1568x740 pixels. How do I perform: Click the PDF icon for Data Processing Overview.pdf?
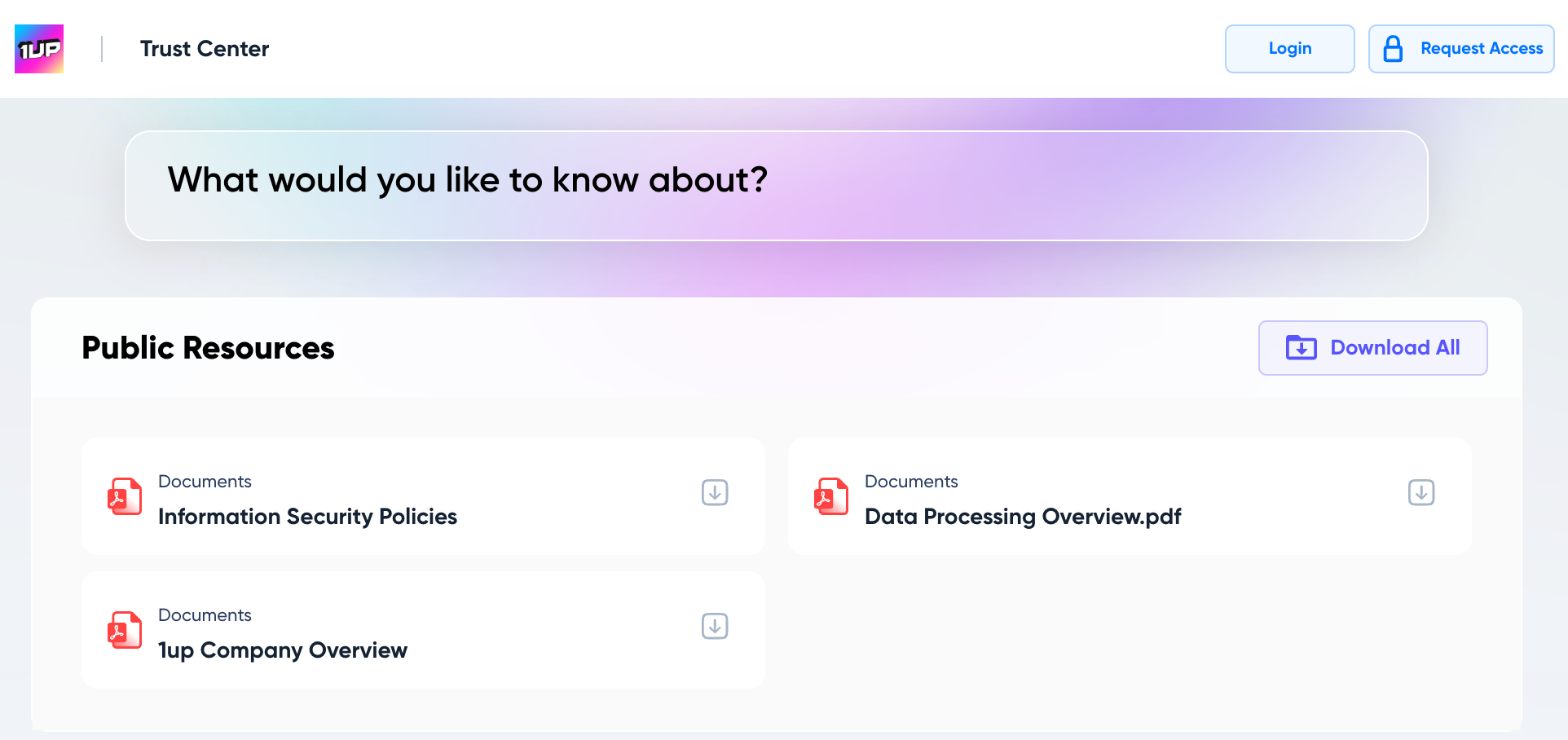point(830,496)
